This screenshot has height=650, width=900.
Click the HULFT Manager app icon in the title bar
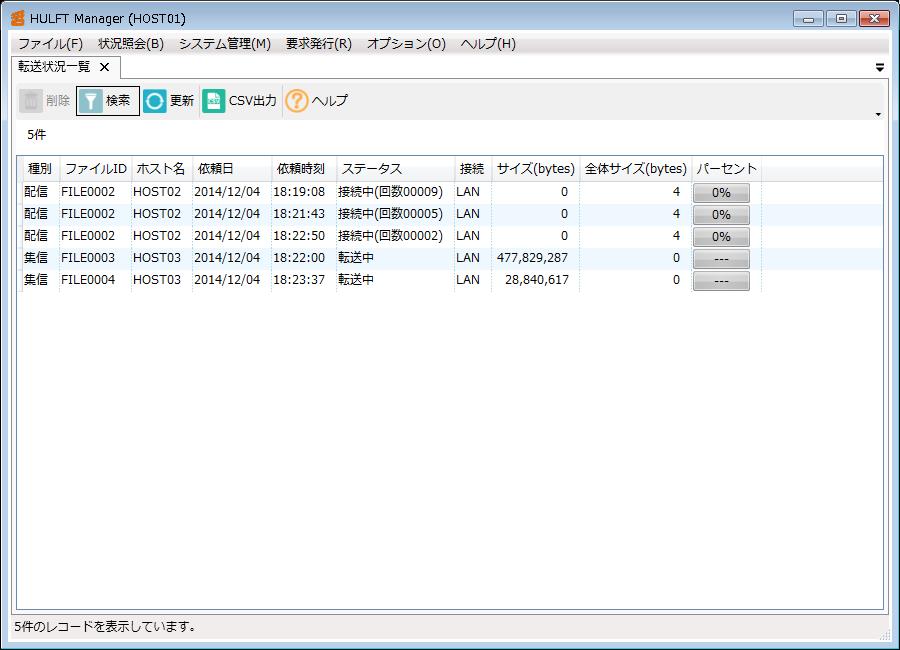[17, 18]
